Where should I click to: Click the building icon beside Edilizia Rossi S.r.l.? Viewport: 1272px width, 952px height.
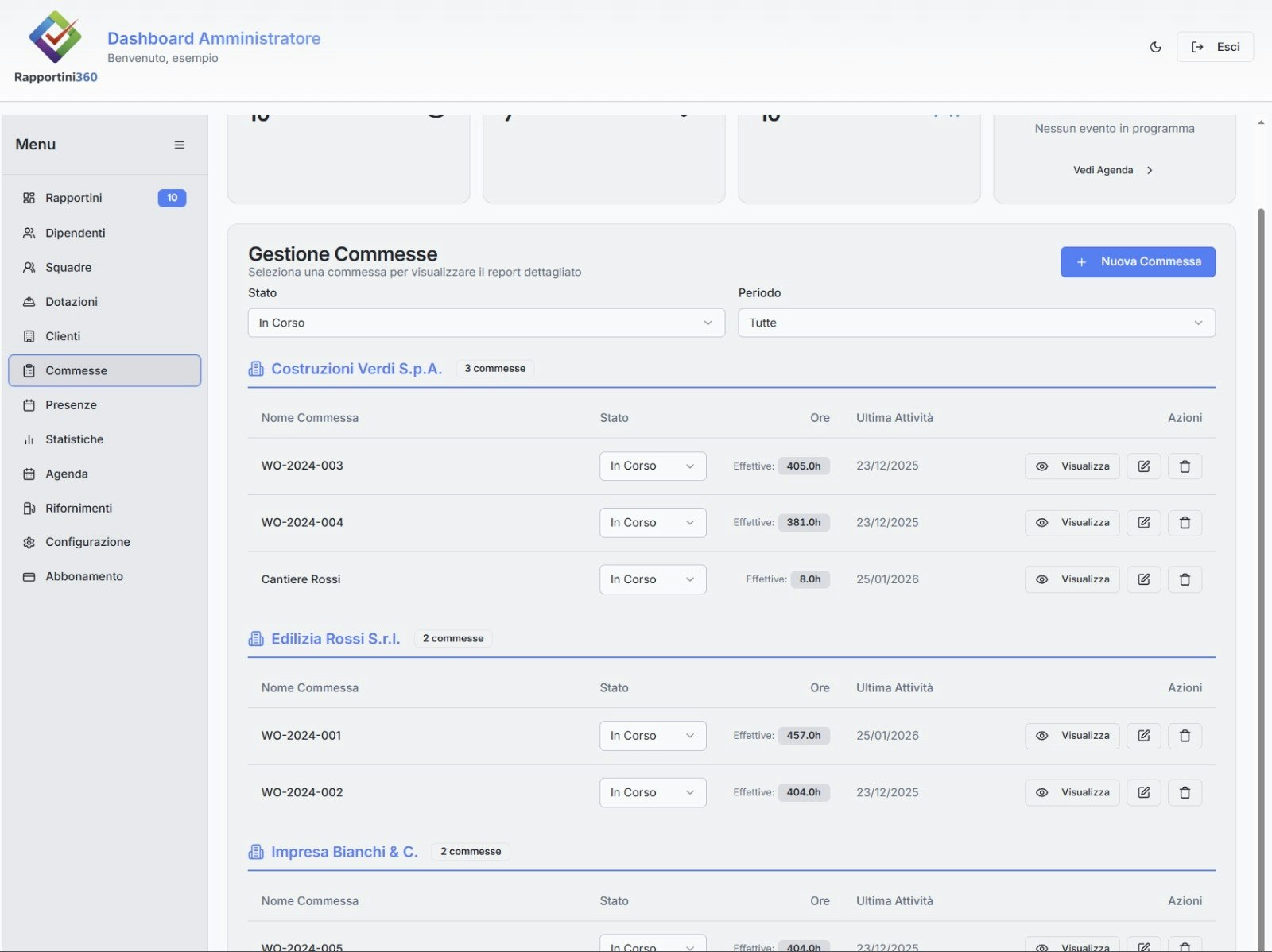(x=256, y=638)
